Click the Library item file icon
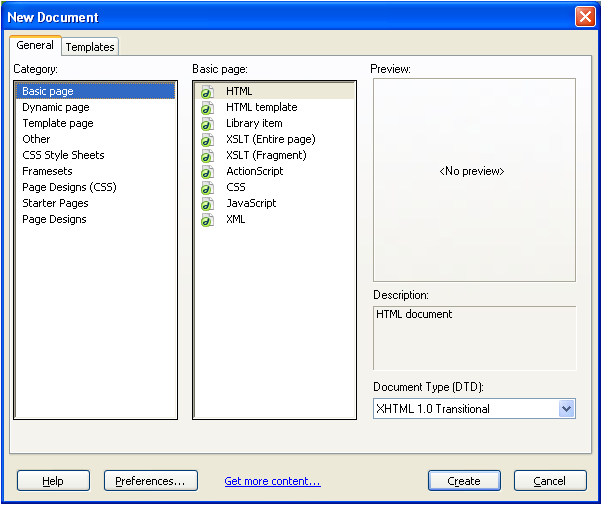 (207, 124)
